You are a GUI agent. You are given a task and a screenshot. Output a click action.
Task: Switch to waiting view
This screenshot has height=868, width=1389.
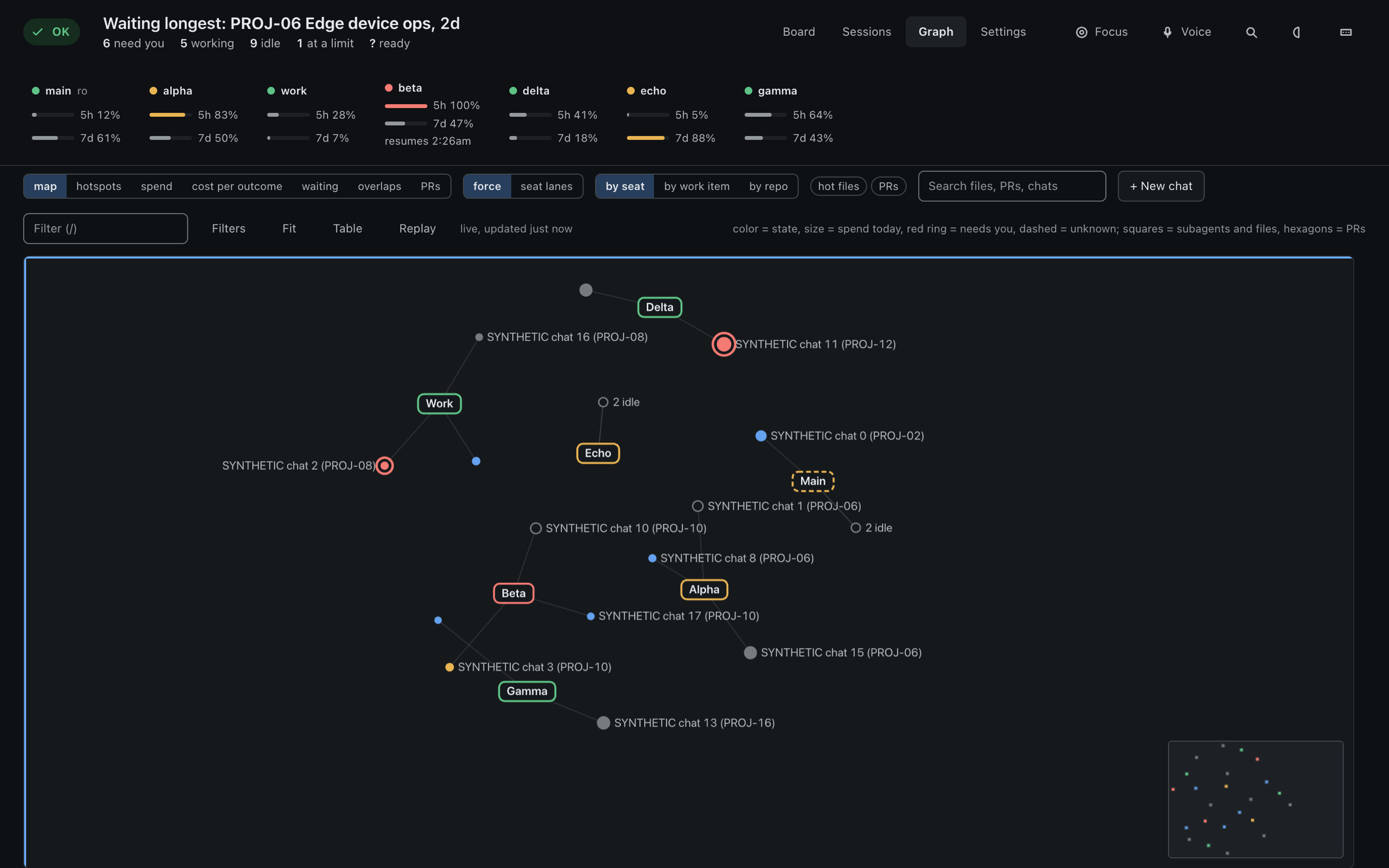[x=319, y=186]
